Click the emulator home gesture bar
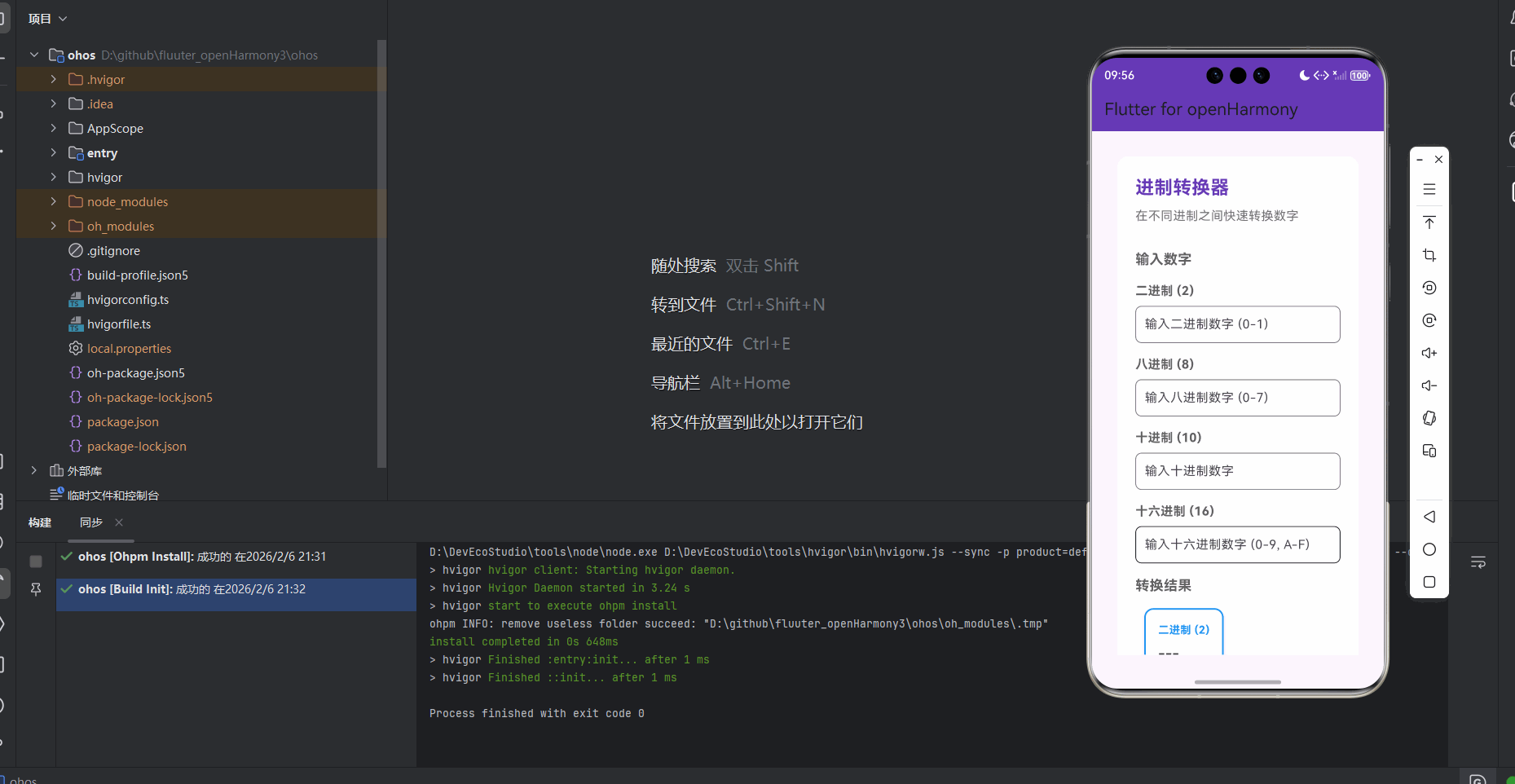The height and width of the screenshot is (784, 1515). (x=1237, y=681)
